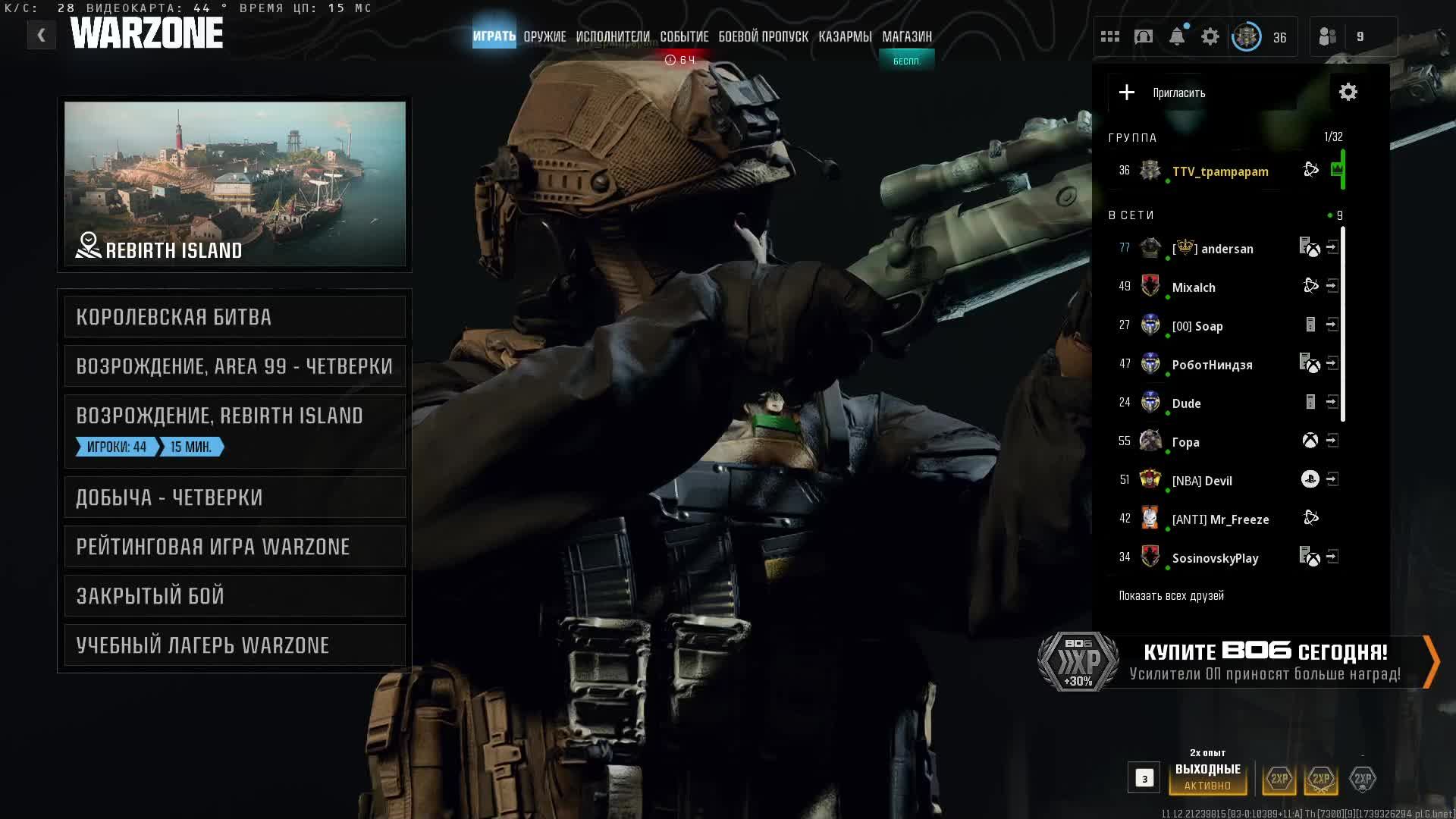Image resolution: width=1456 pixels, height=819 pixels.
Task: Switch to the ОРУЖИЕ tab
Action: coord(544,36)
